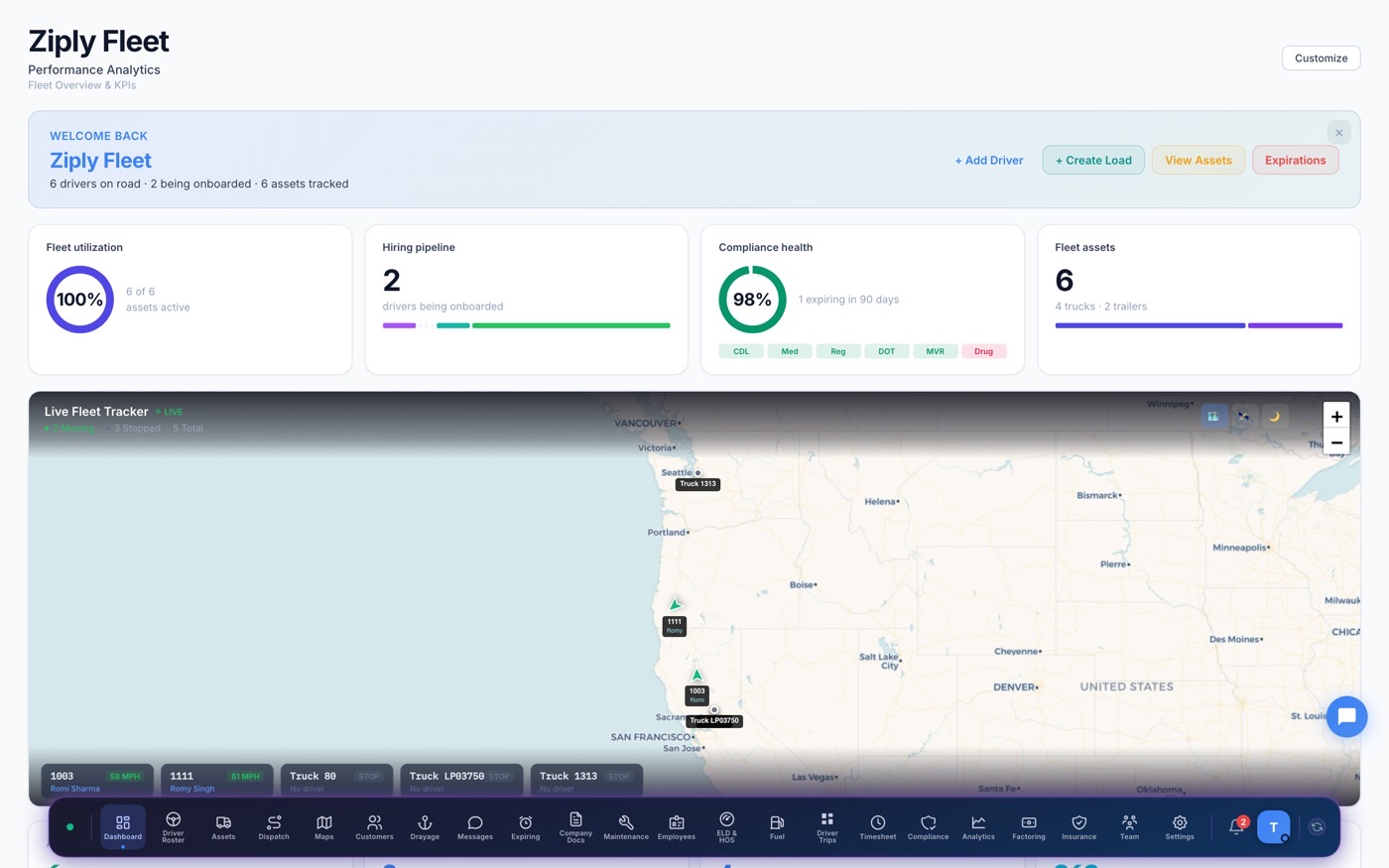1389x868 pixels.
Task: Open Factoring in the dock
Action: (1029, 827)
